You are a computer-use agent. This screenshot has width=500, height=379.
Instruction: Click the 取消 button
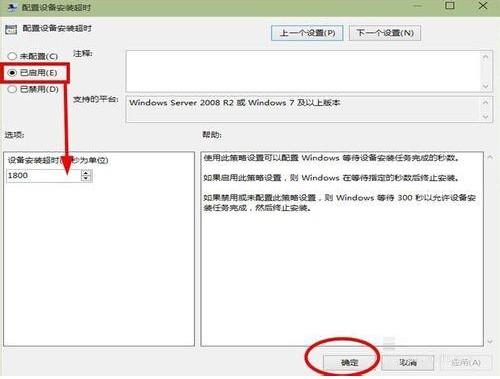(408, 362)
